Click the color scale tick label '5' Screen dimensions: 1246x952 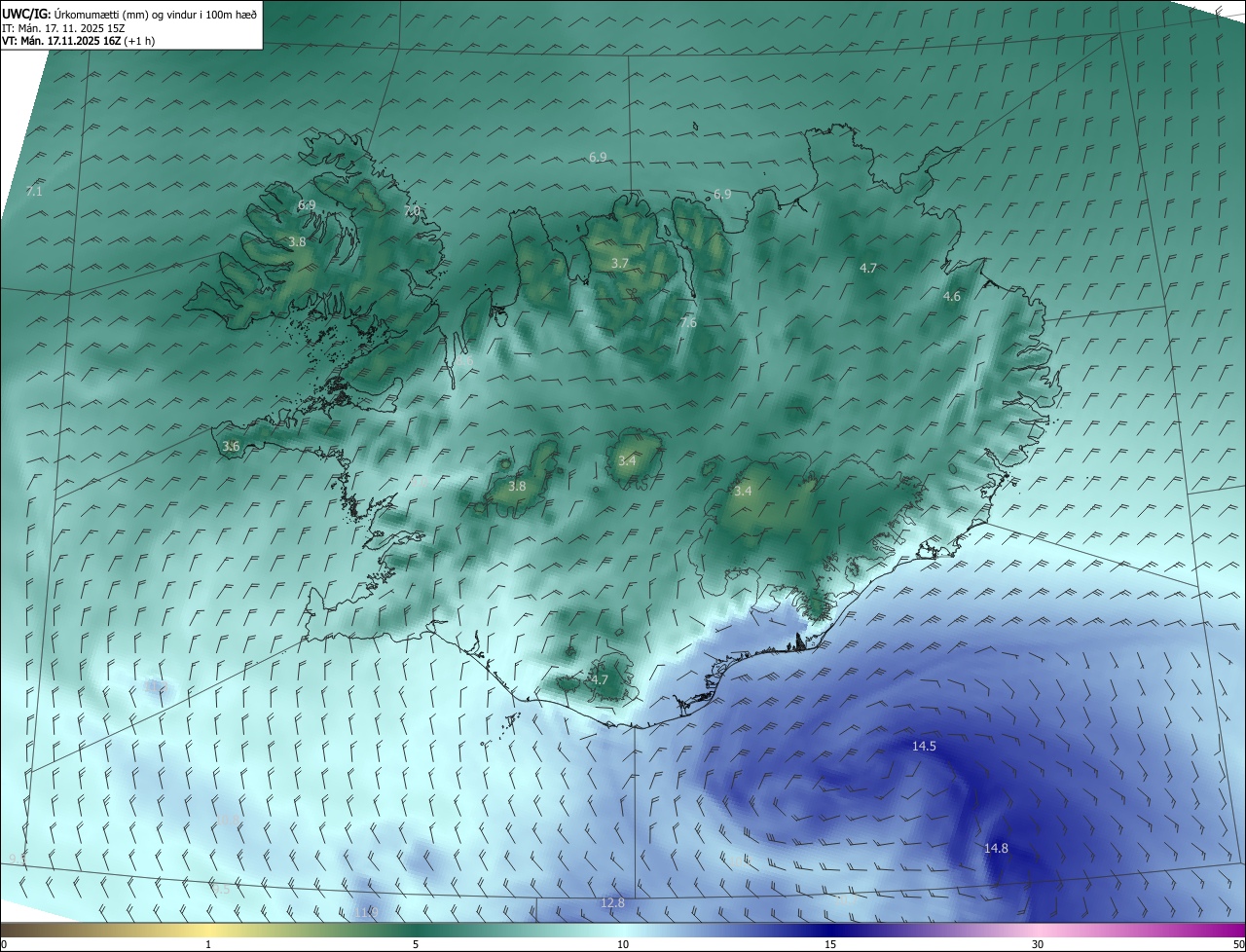(416, 944)
